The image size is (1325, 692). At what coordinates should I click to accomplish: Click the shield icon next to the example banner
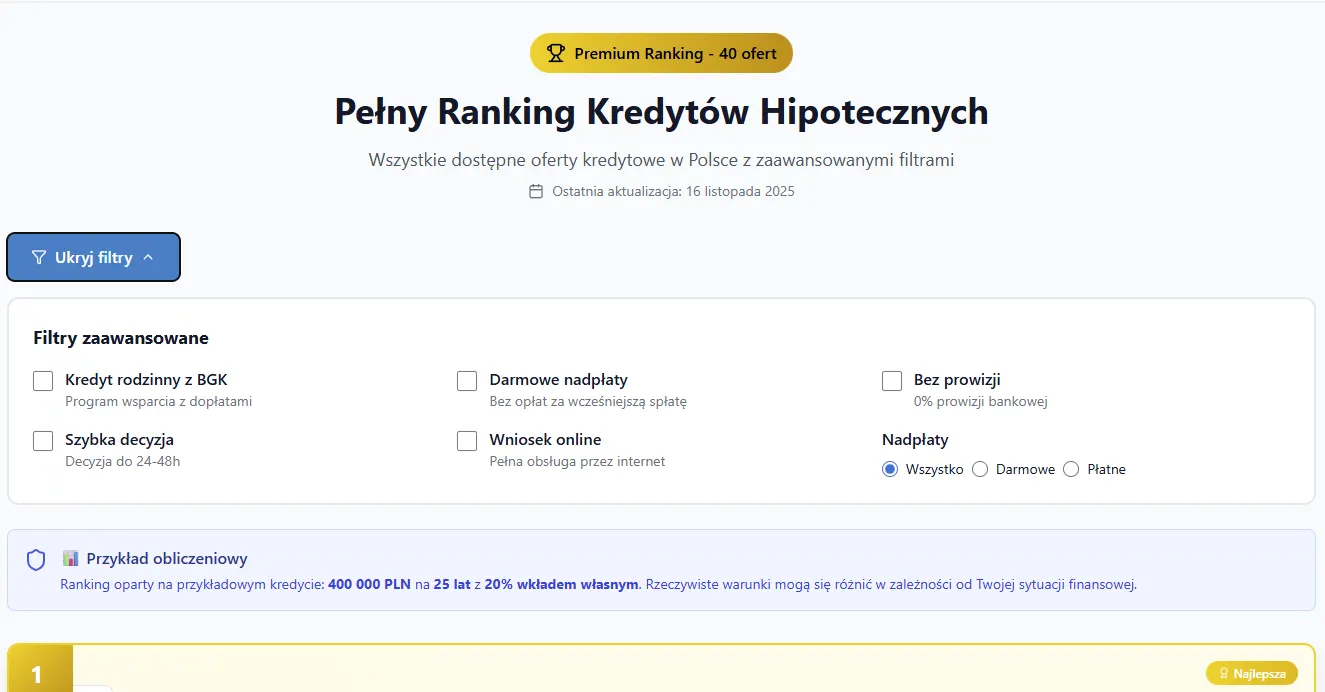point(36,560)
